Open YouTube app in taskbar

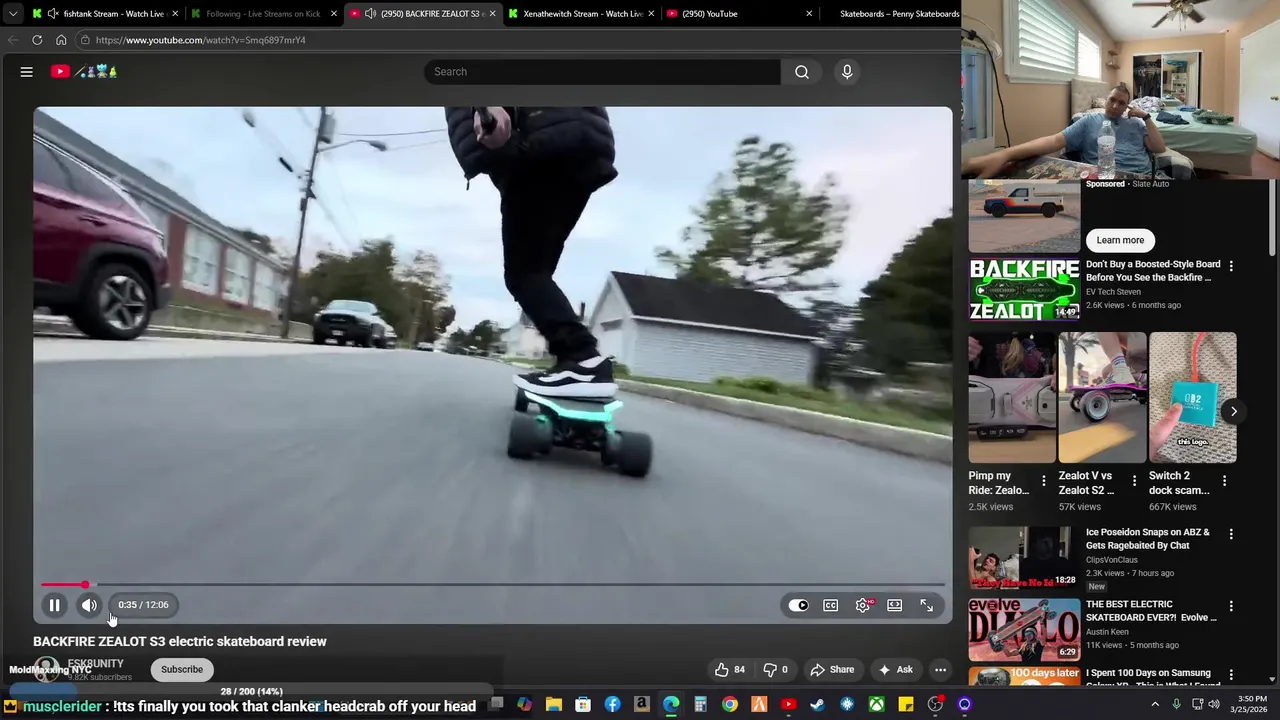coord(789,705)
